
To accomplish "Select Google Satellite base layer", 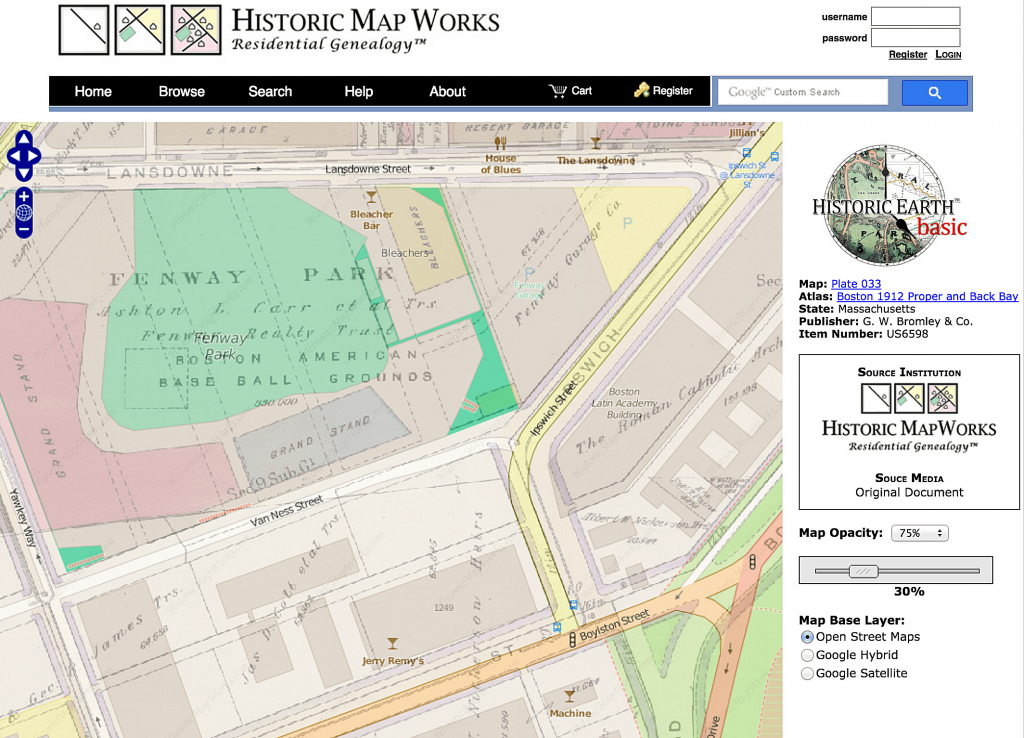I will [808, 673].
